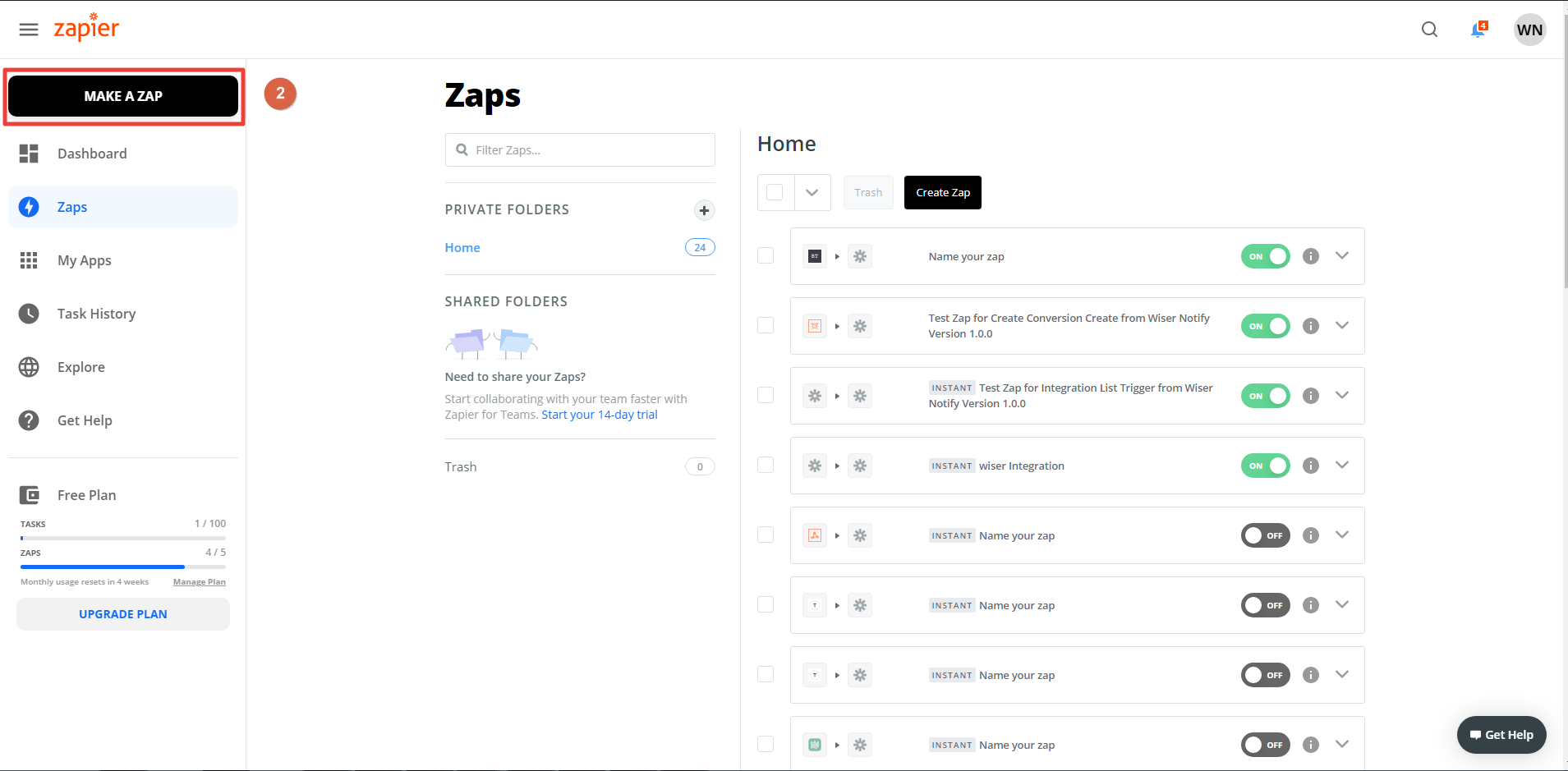Image resolution: width=1568 pixels, height=771 pixels.
Task: View info for Create Conversion test zap
Action: [1311, 326]
